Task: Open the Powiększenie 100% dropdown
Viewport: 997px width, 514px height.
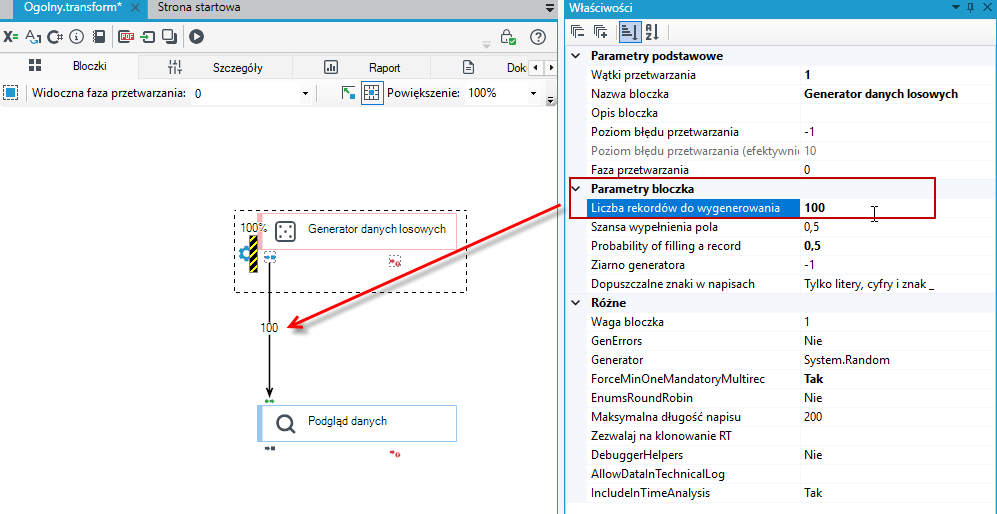Action: click(533, 94)
